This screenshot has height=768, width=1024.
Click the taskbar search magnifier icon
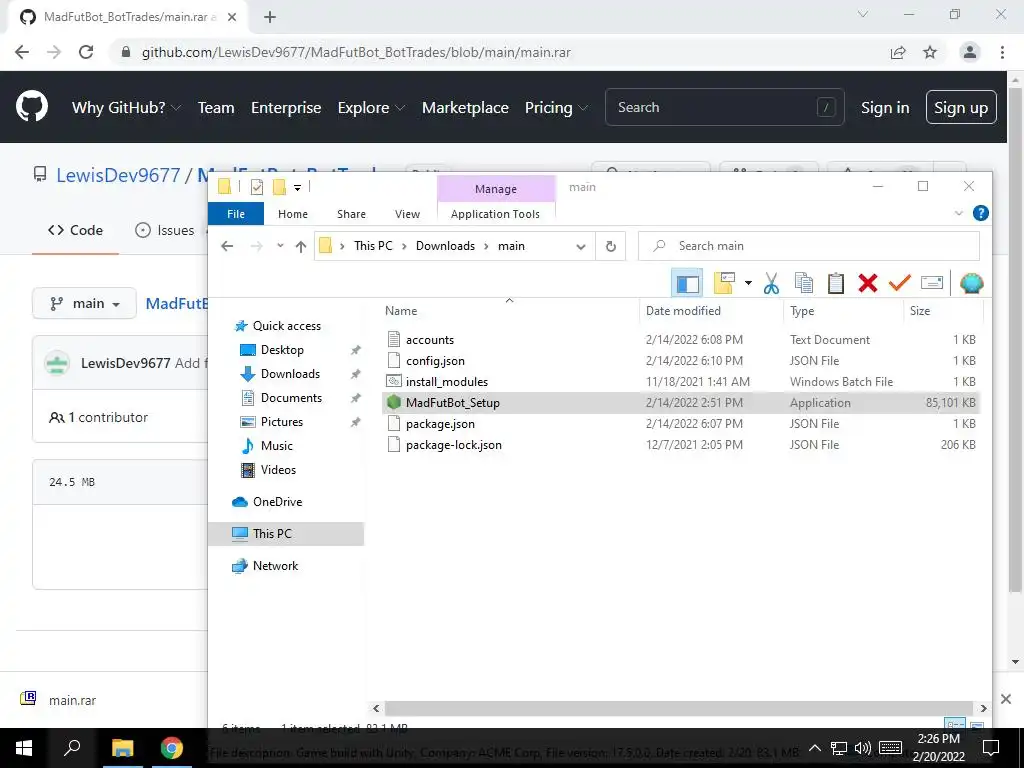(72, 747)
